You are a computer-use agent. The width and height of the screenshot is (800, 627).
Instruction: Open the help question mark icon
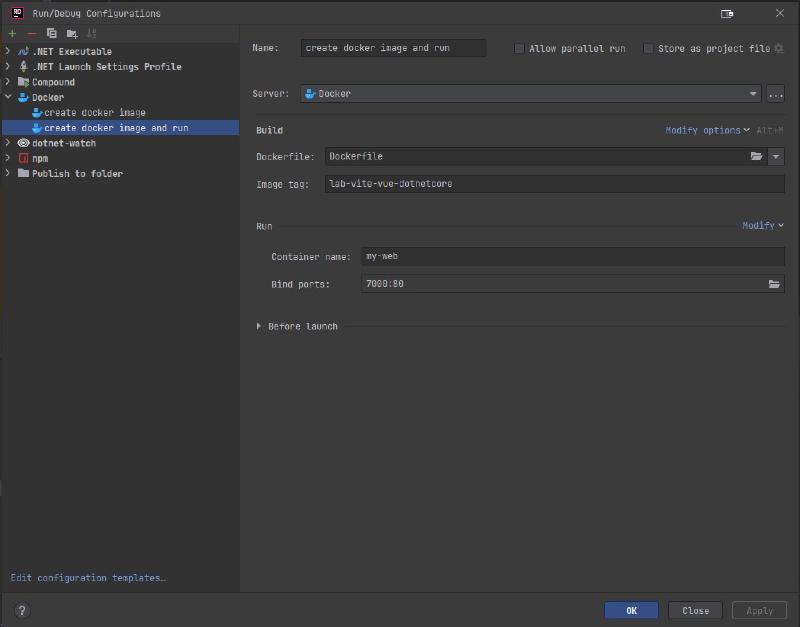[22, 610]
